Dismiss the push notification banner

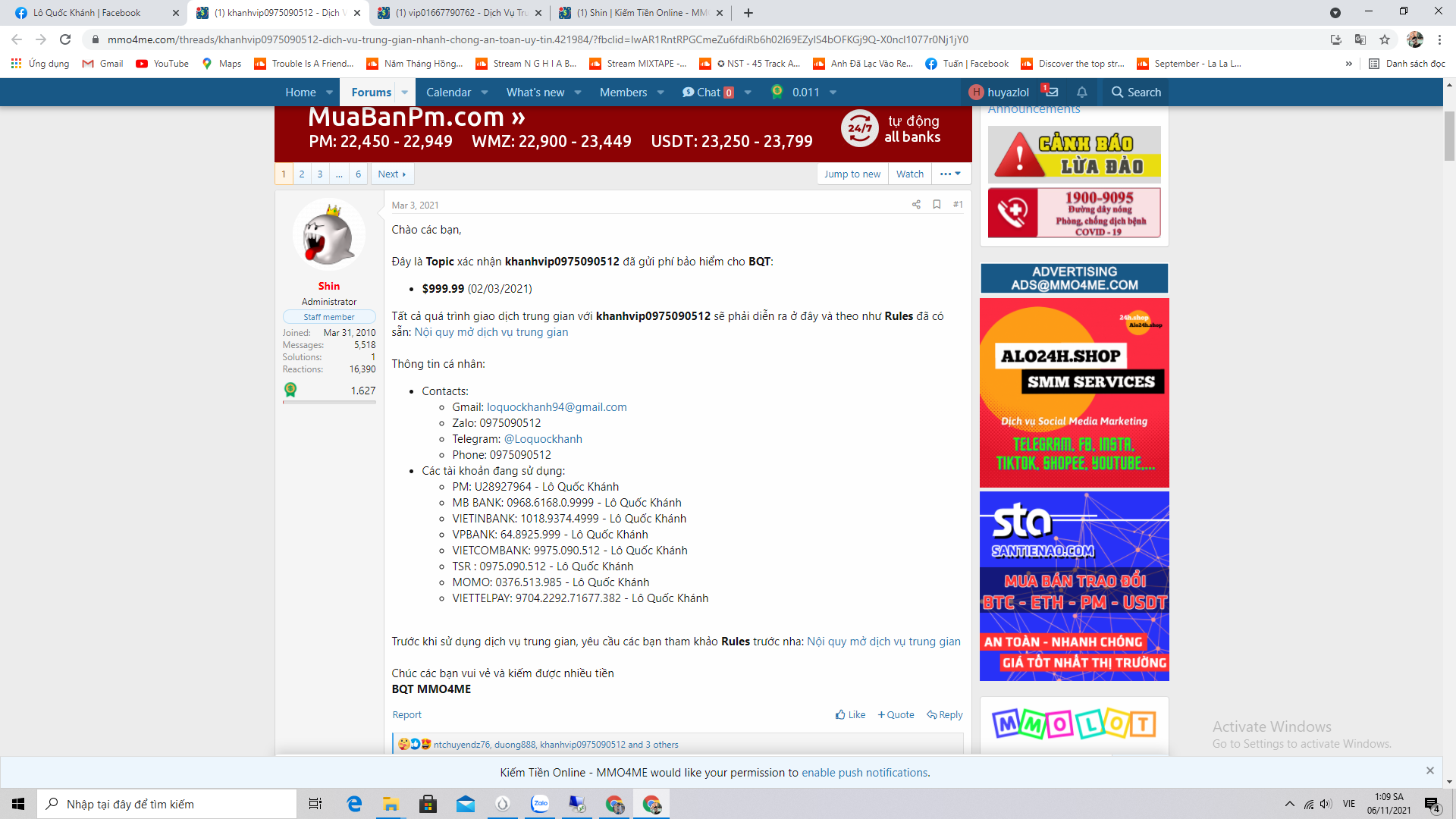point(1429,770)
